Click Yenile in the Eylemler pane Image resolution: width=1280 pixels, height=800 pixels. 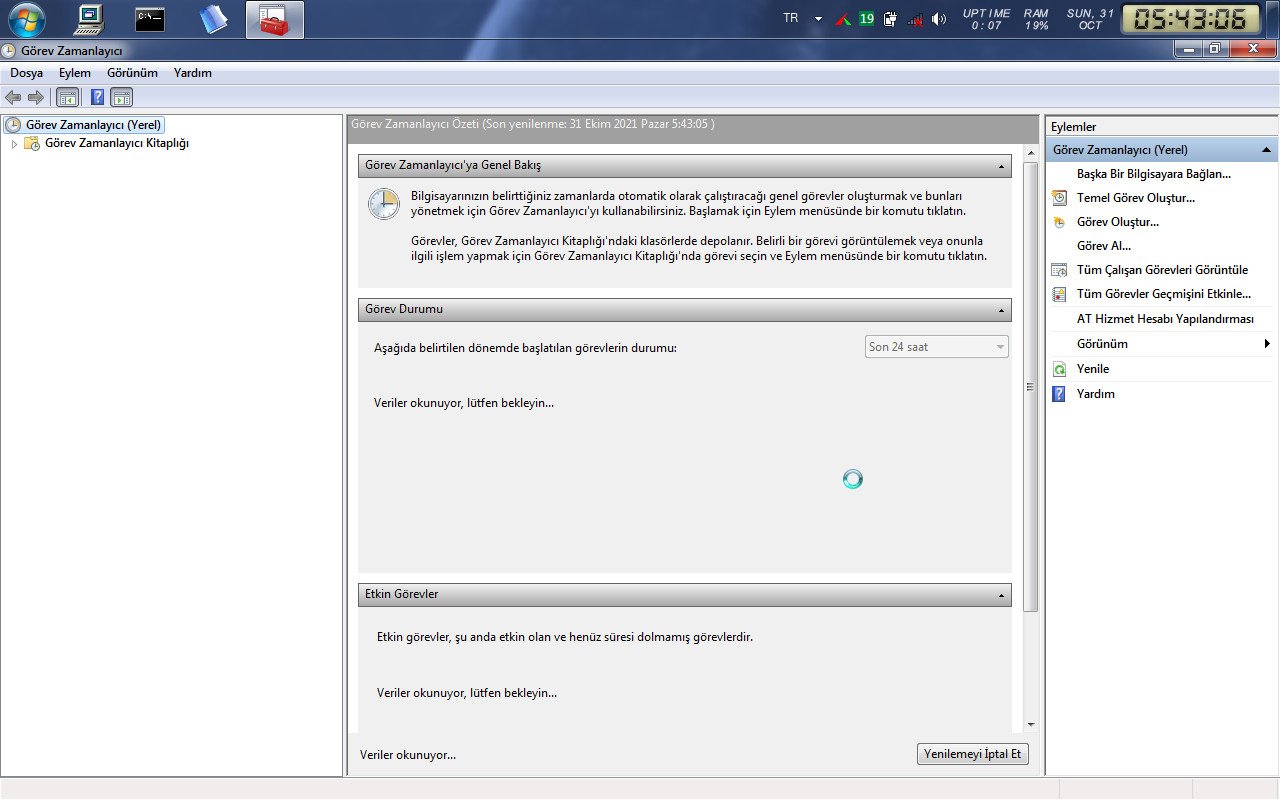click(x=1093, y=369)
